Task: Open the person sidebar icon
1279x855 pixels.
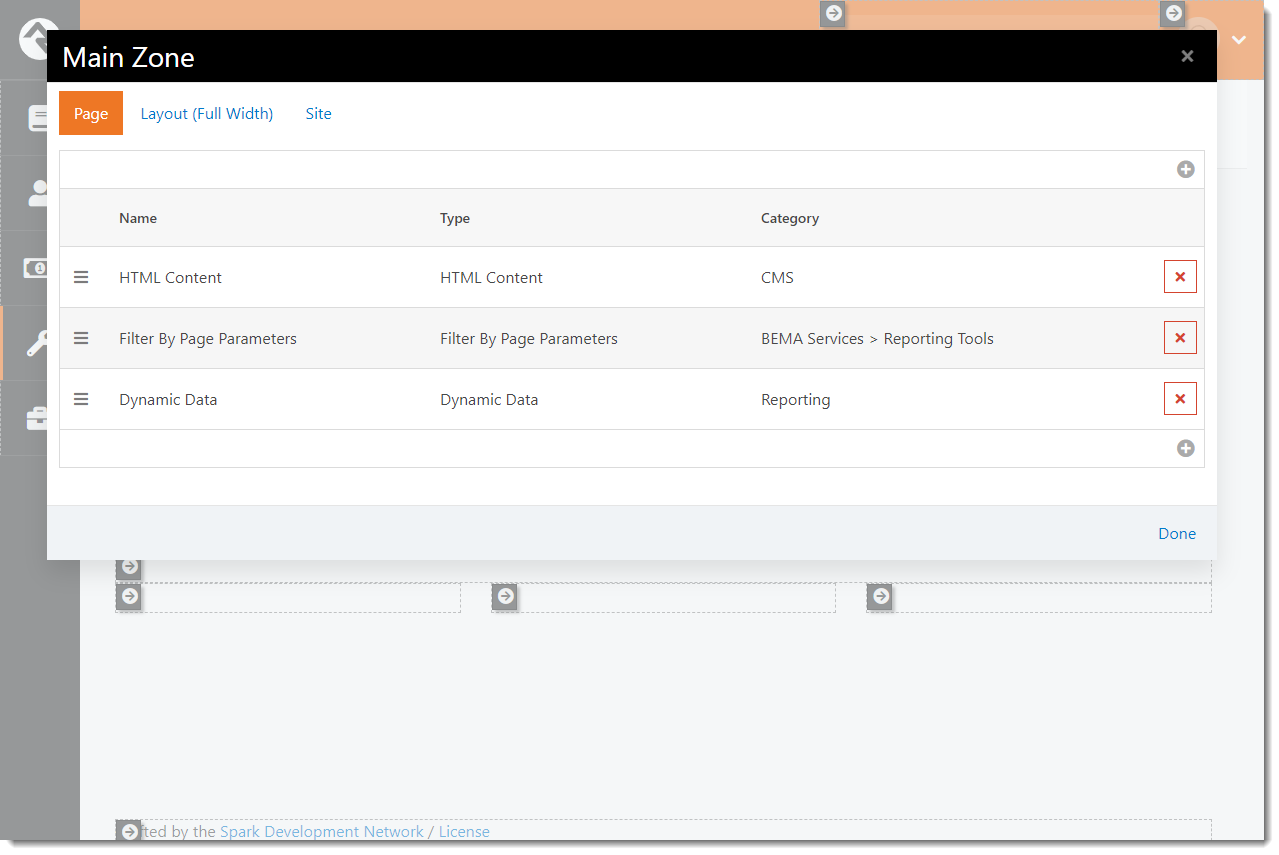Action: pos(39,193)
